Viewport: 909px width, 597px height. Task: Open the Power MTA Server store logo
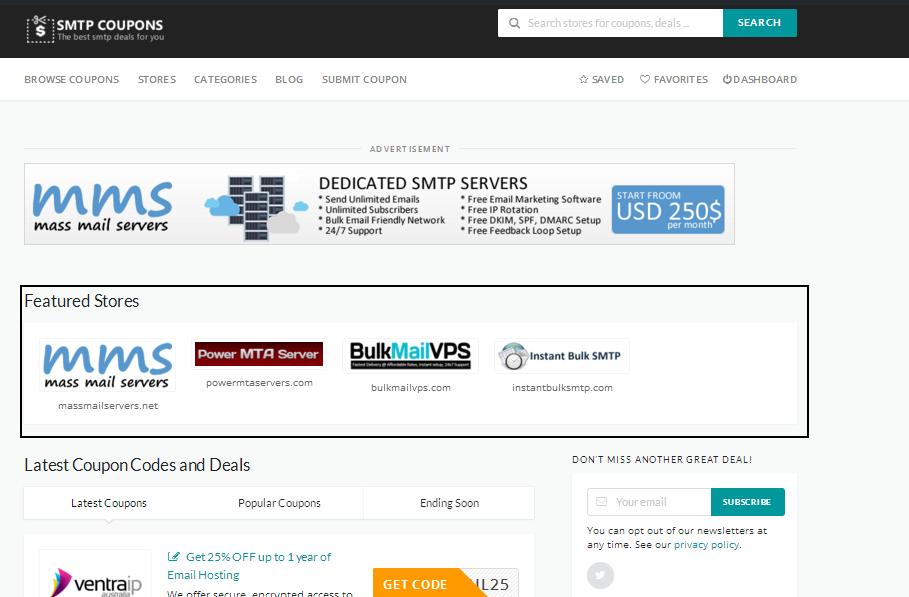[259, 354]
